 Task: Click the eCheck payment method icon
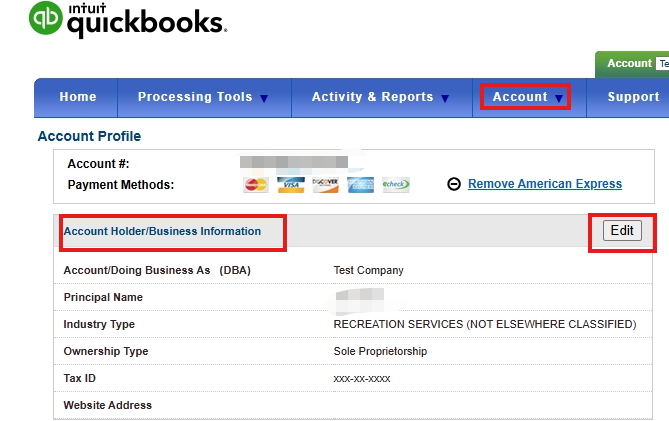click(x=396, y=185)
